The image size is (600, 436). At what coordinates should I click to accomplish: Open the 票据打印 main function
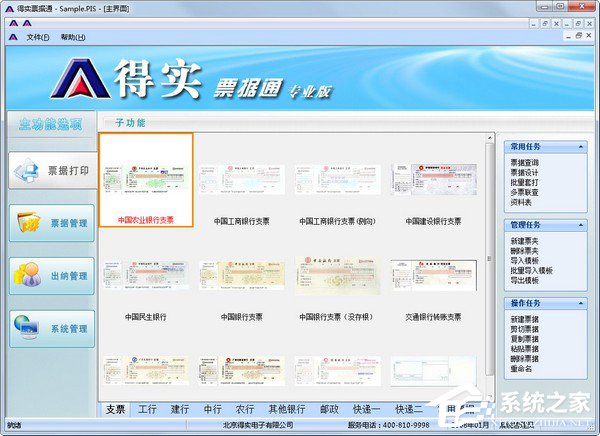(x=53, y=171)
